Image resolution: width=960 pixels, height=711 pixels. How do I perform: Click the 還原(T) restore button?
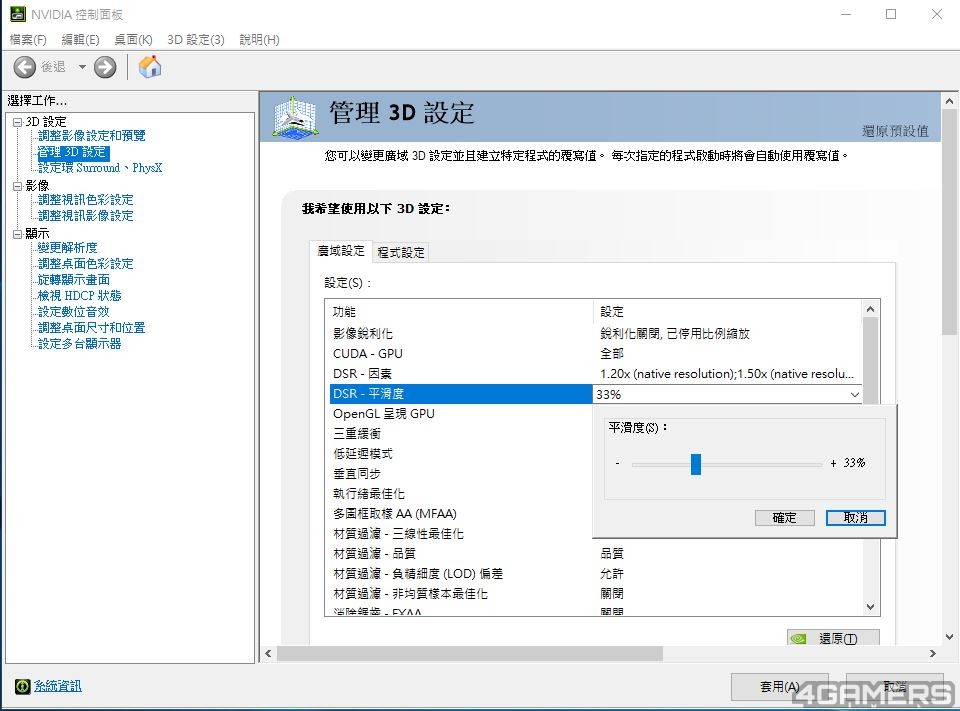(x=833, y=638)
